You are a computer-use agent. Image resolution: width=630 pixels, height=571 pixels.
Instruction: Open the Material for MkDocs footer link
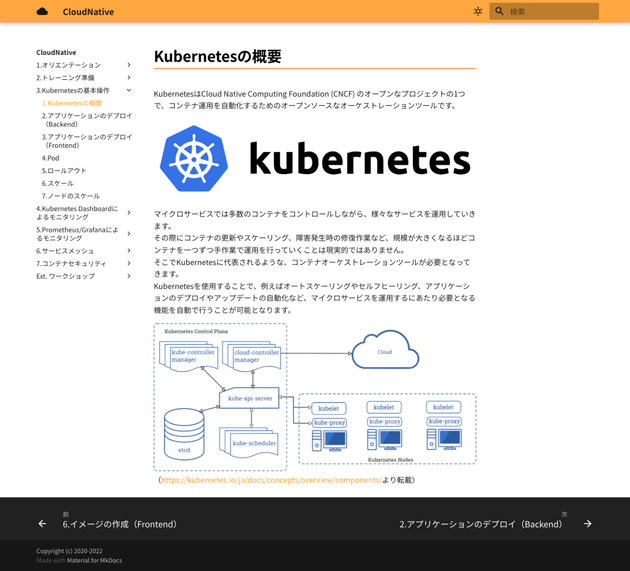click(x=94, y=561)
